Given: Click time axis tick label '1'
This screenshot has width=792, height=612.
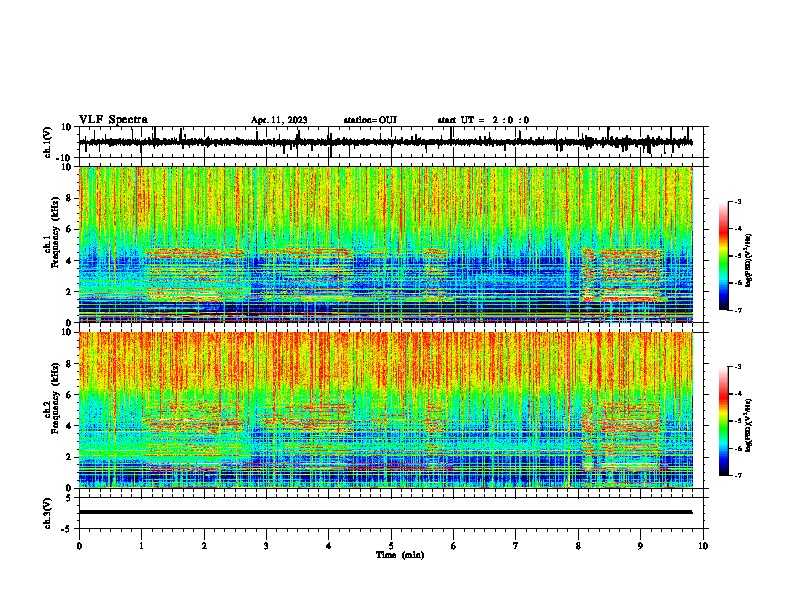Looking at the screenshot, I should [141, 546].
